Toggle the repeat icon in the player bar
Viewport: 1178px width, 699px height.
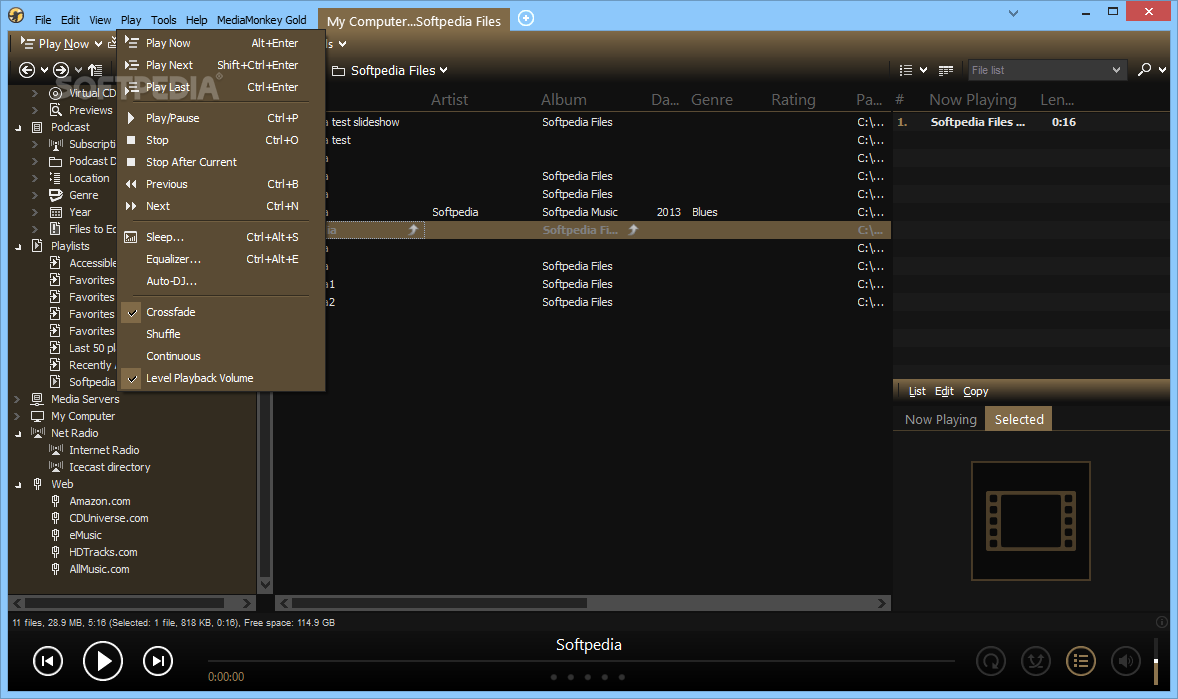[991, 661]
